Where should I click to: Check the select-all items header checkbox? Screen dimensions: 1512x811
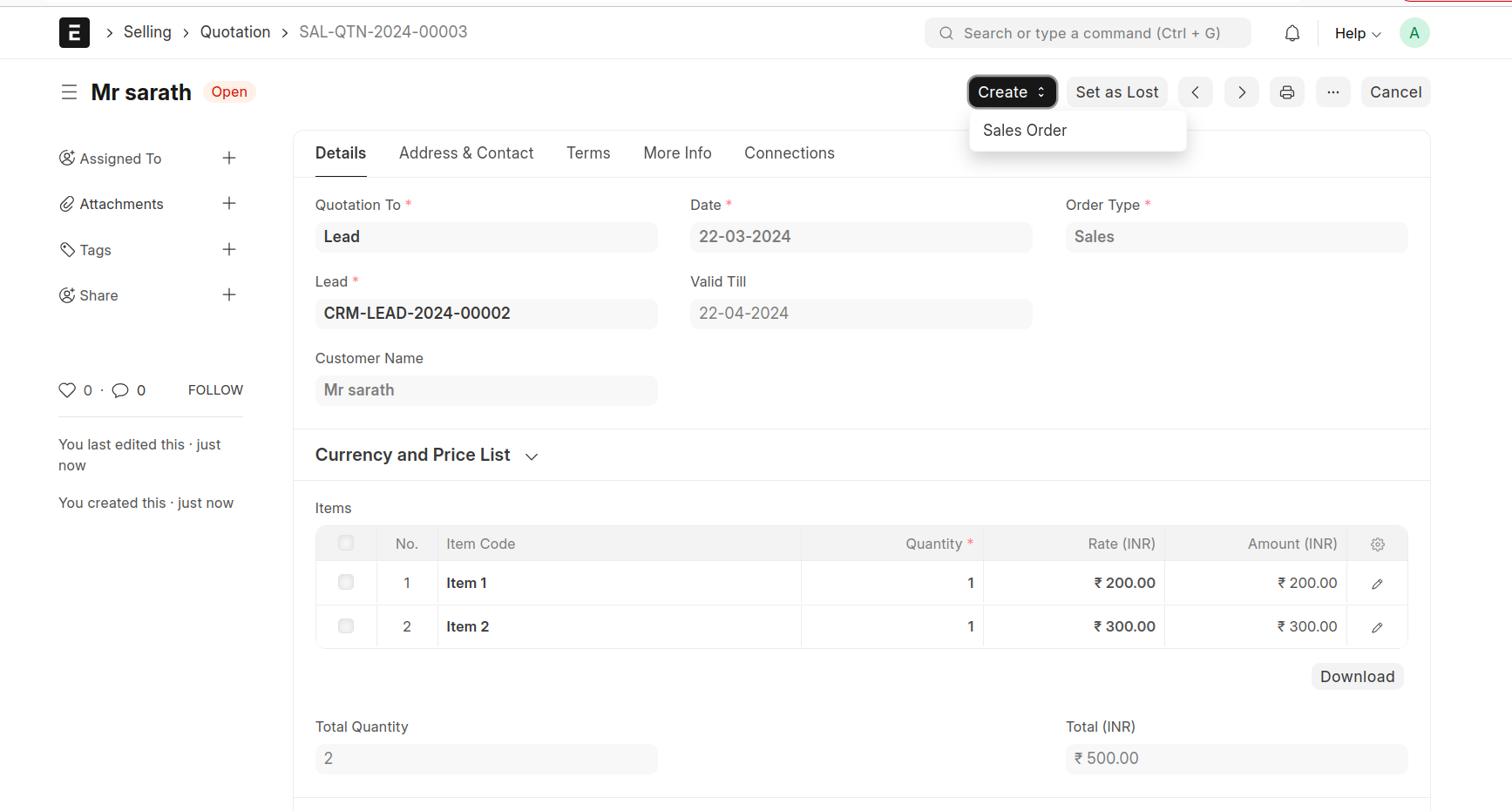point(346,544)
